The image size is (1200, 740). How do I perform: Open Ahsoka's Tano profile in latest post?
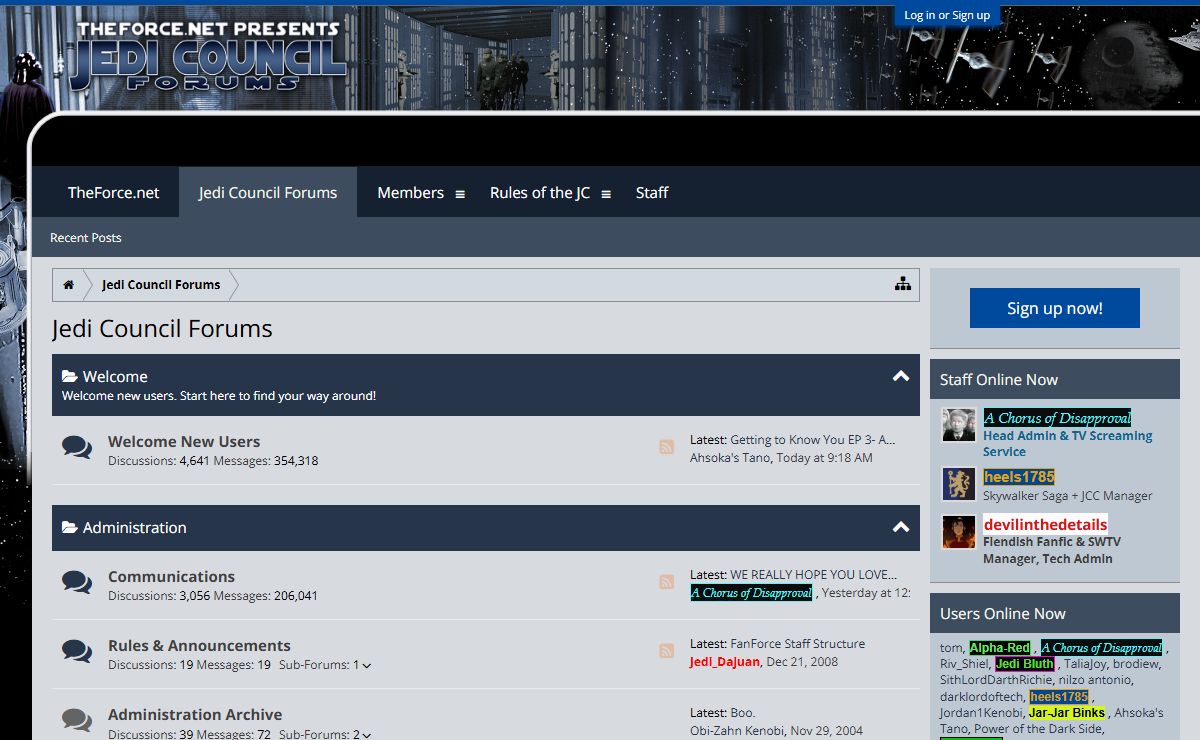pos(730,457)
